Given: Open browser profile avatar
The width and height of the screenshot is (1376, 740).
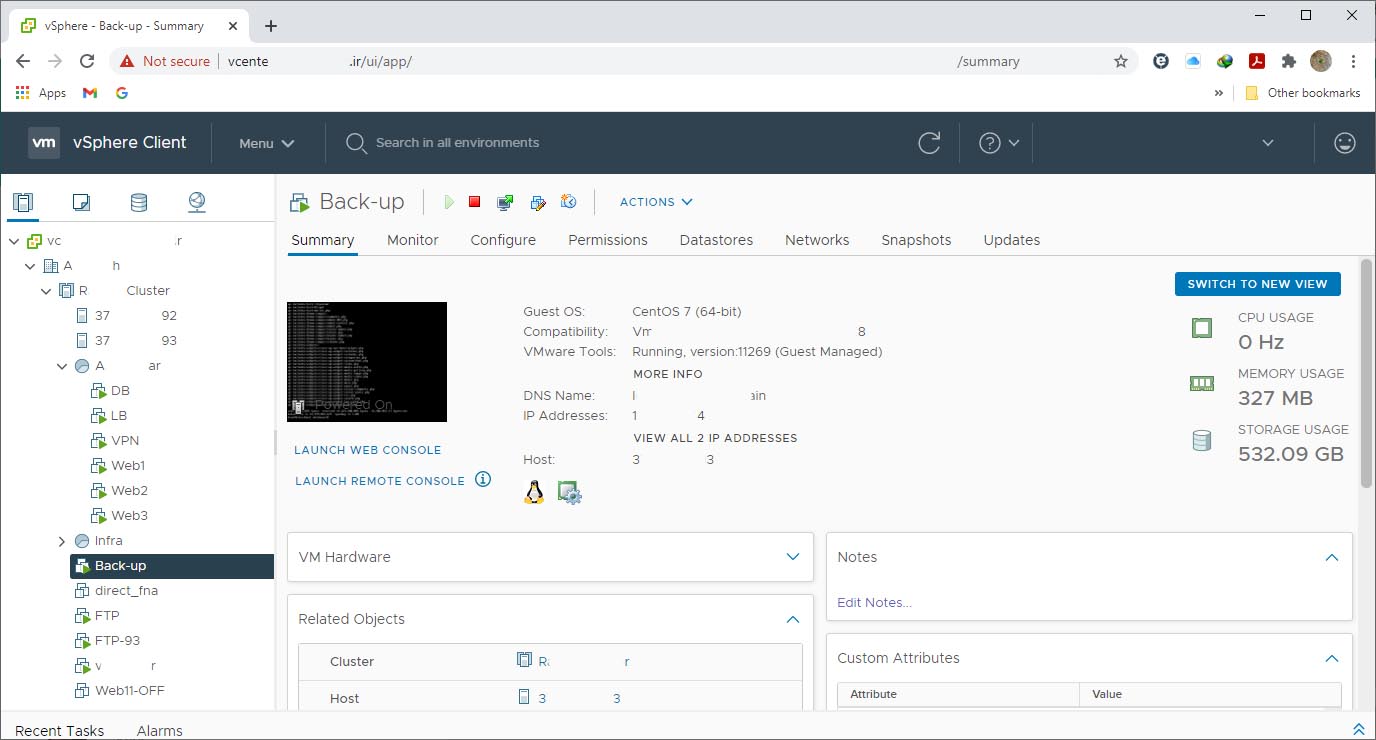Looking at the screenshot, I should (x=1321, y=61).
